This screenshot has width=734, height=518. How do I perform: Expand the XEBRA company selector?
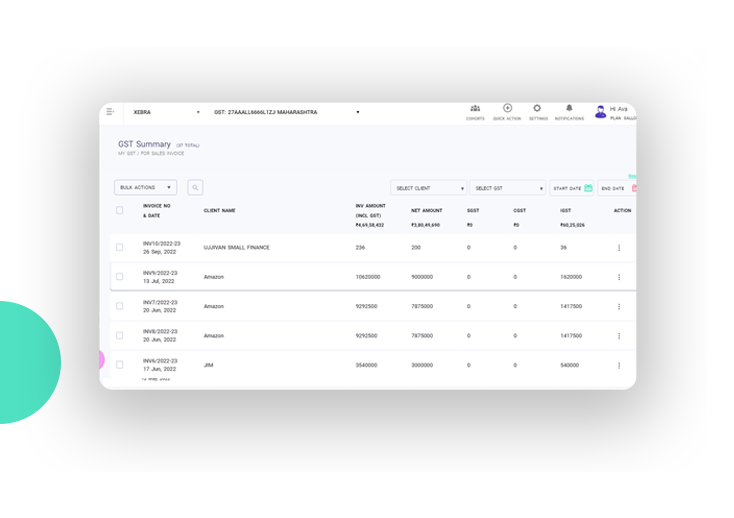pos(166,112)
